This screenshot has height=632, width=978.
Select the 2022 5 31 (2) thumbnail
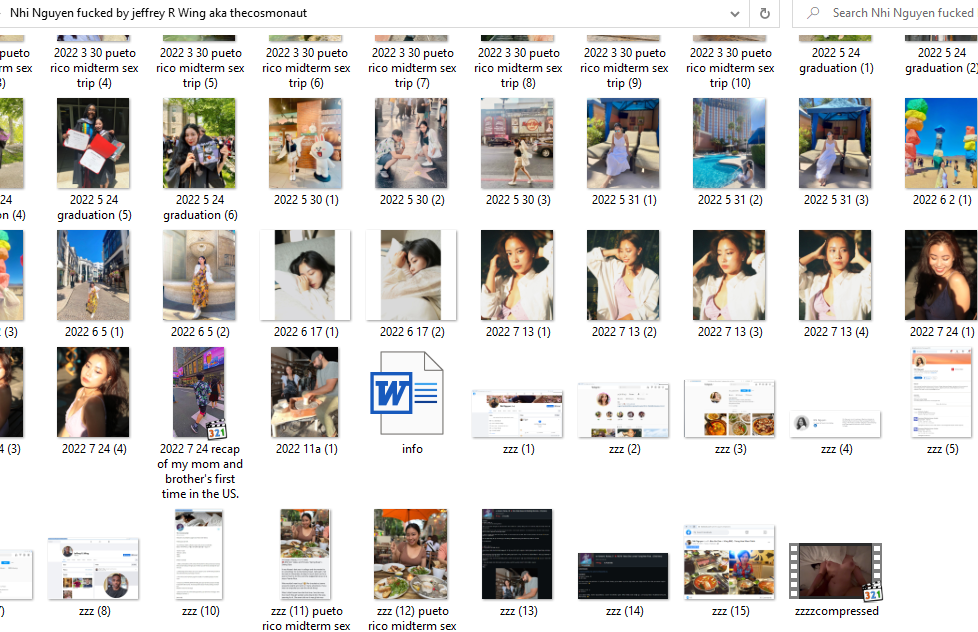(729, 143)
